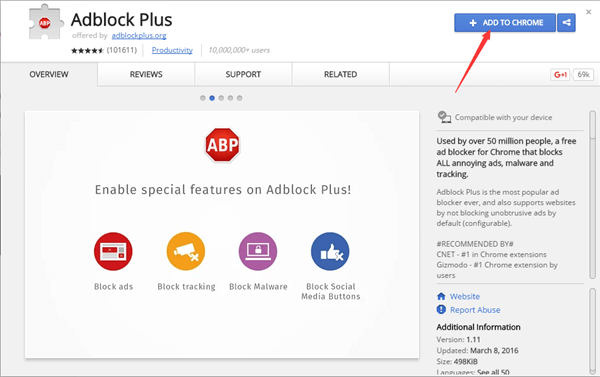
Task: Click the Block Malware purple laptop icon
Action: coord(258,251)
